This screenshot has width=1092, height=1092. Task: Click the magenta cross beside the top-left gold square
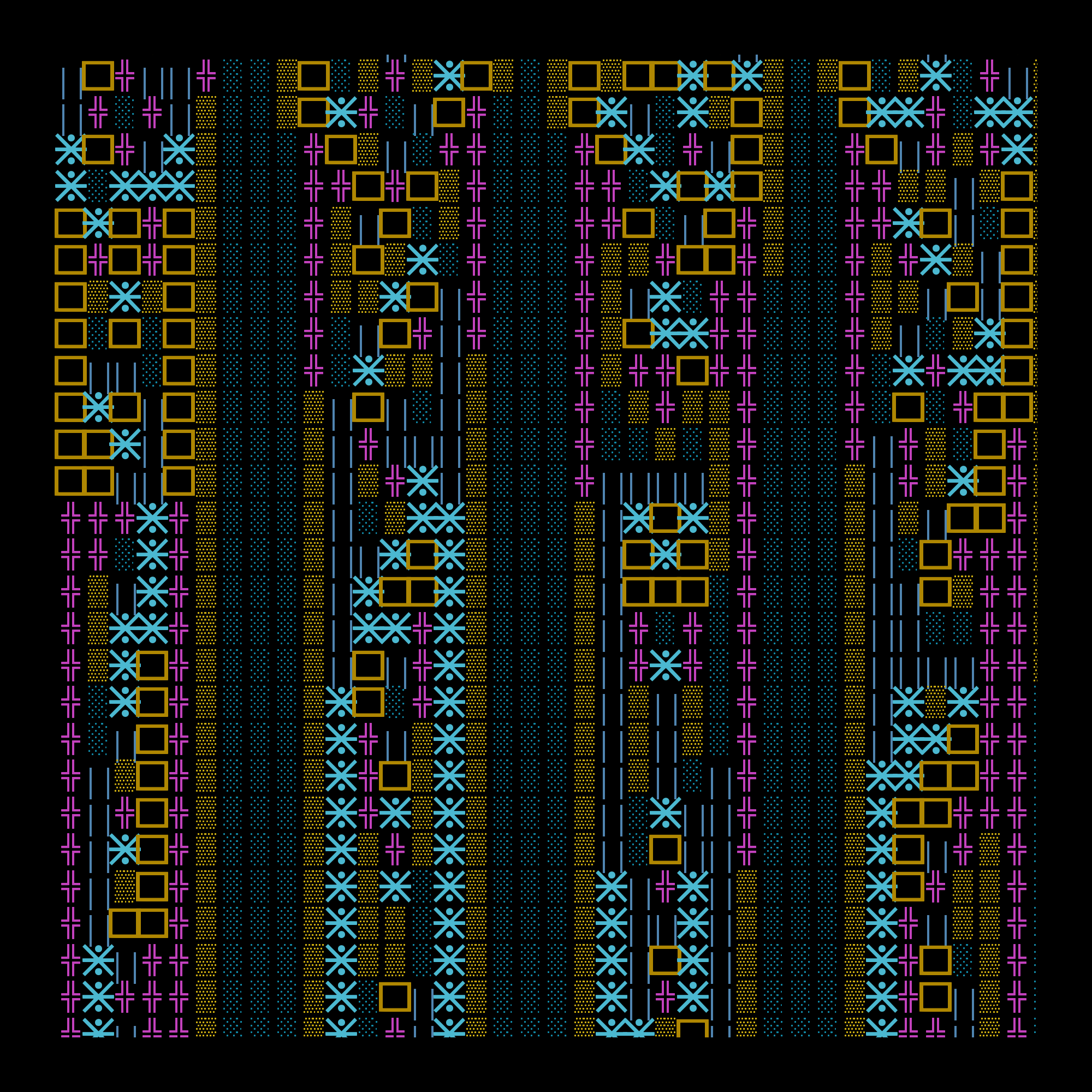click(125, 76)
